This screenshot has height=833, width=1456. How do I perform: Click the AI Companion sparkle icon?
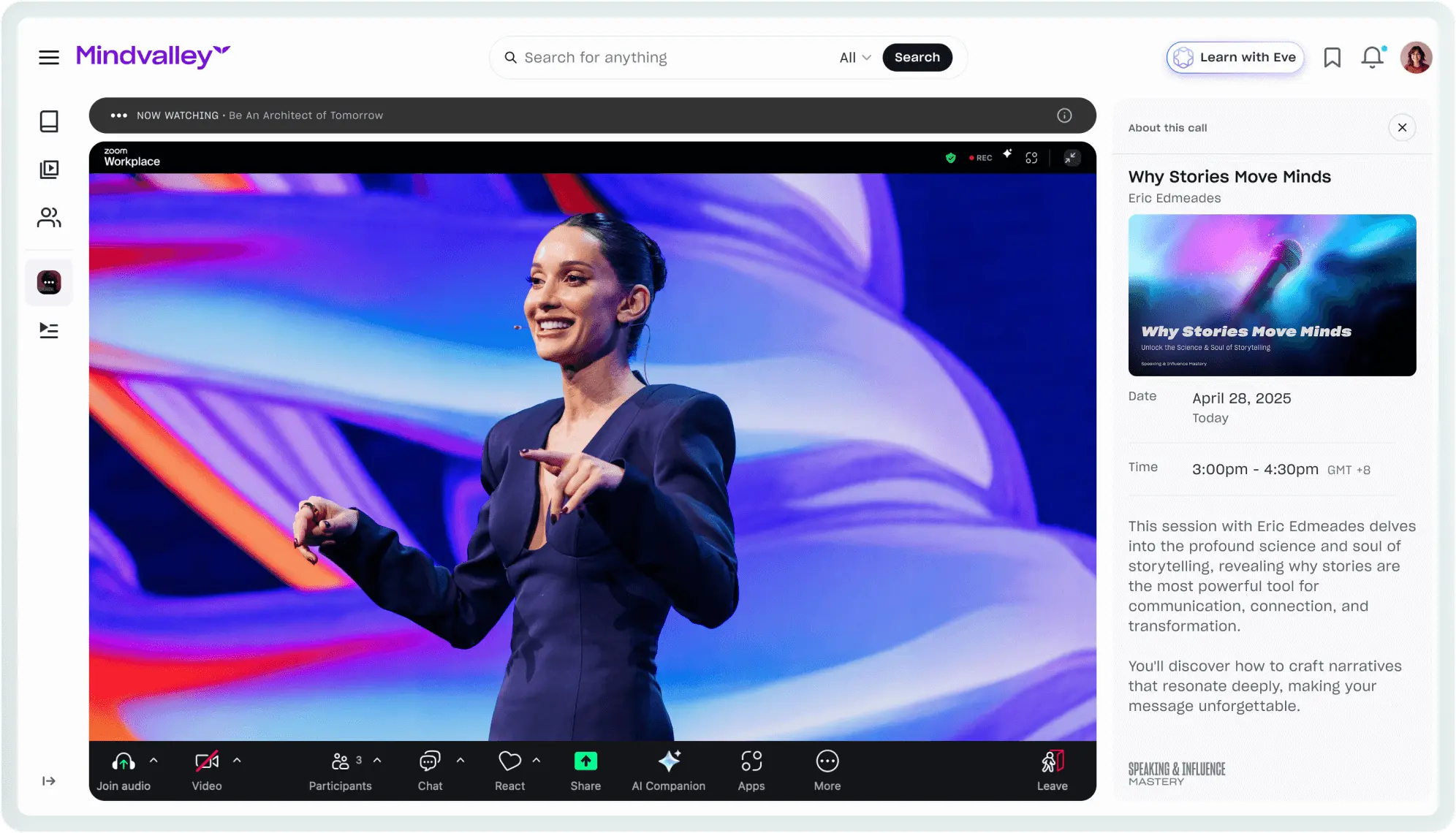click(668, 761)
